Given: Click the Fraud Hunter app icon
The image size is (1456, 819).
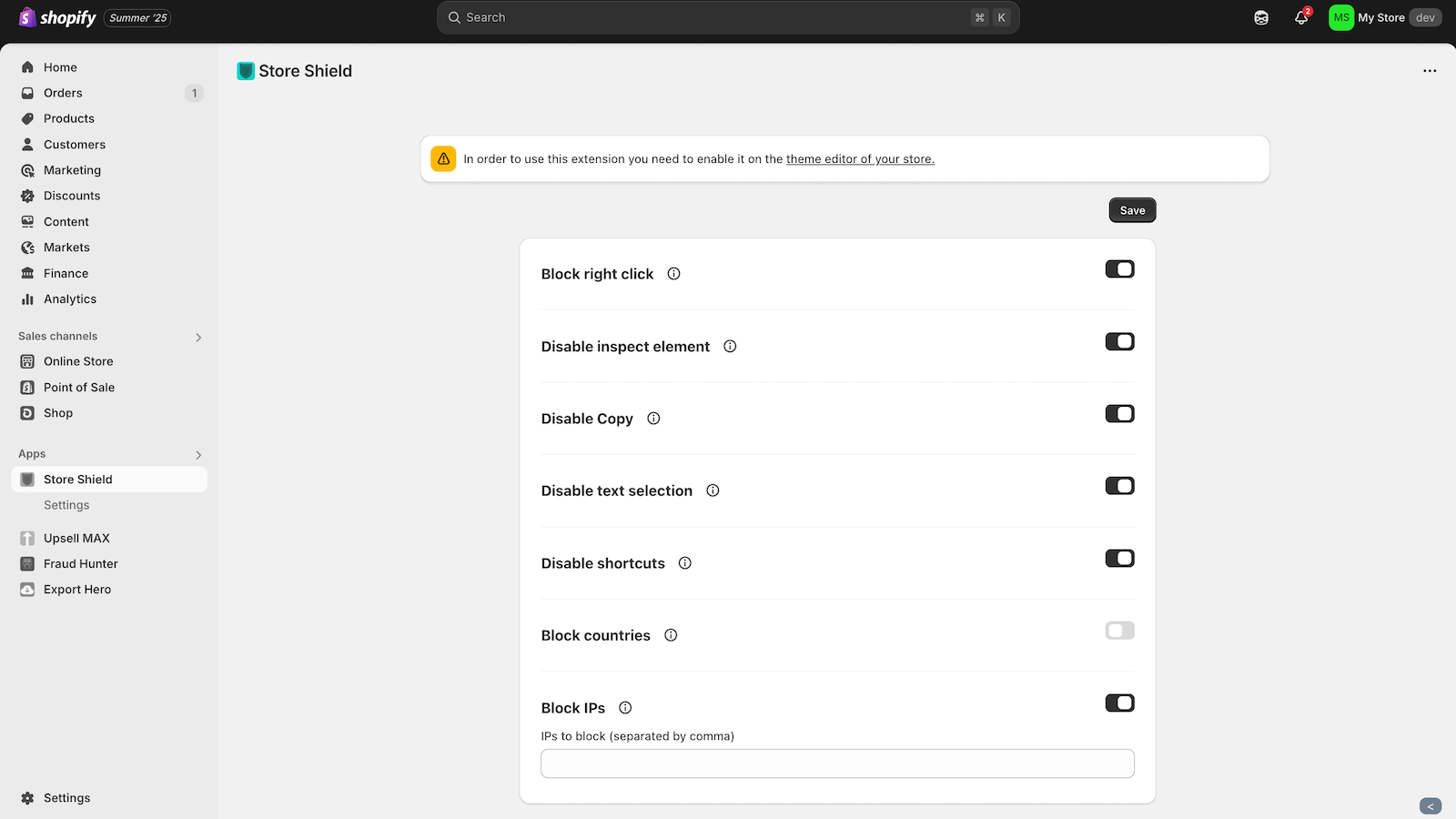Looking at the screenshot, I should pyautogui.click(x=27, y=564).
